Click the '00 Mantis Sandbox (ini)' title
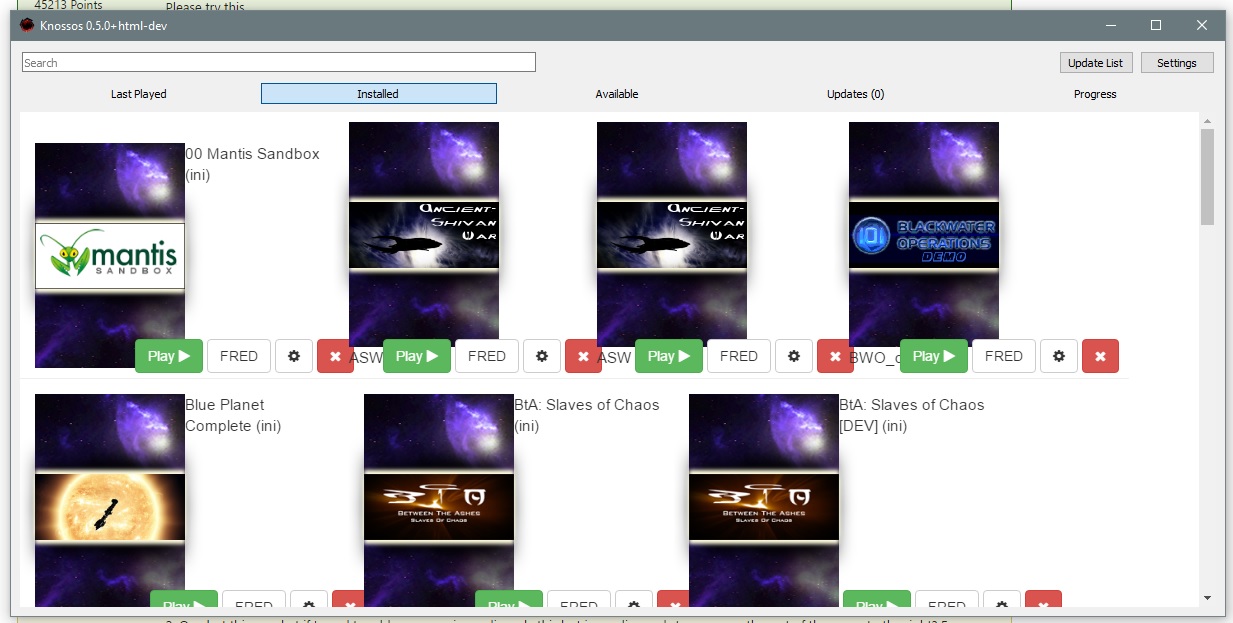 point(252,164)
